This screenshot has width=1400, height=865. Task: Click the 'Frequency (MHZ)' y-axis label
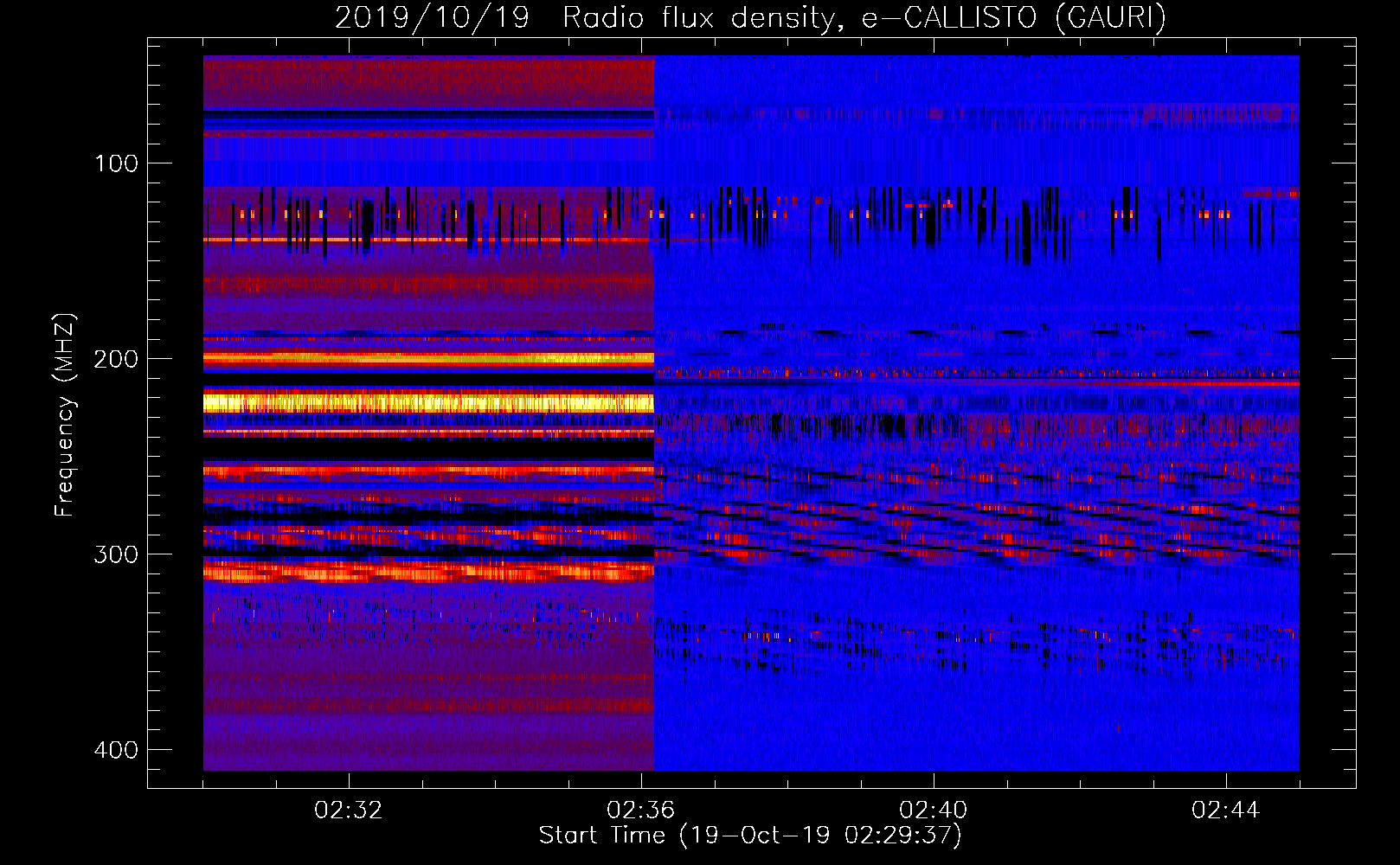(x=65, y=414)
